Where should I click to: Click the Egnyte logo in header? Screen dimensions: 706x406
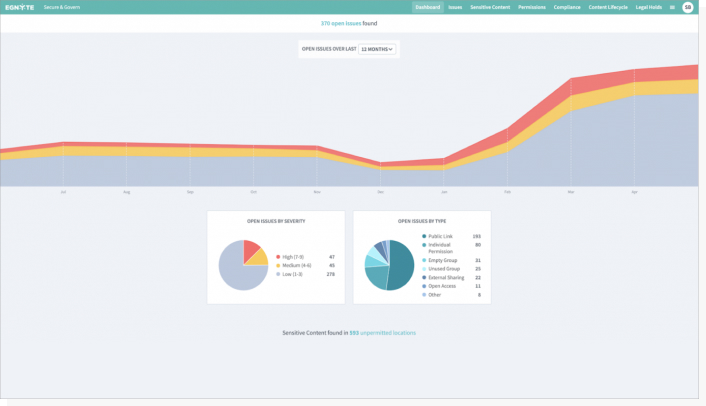(x=20, y=7)
